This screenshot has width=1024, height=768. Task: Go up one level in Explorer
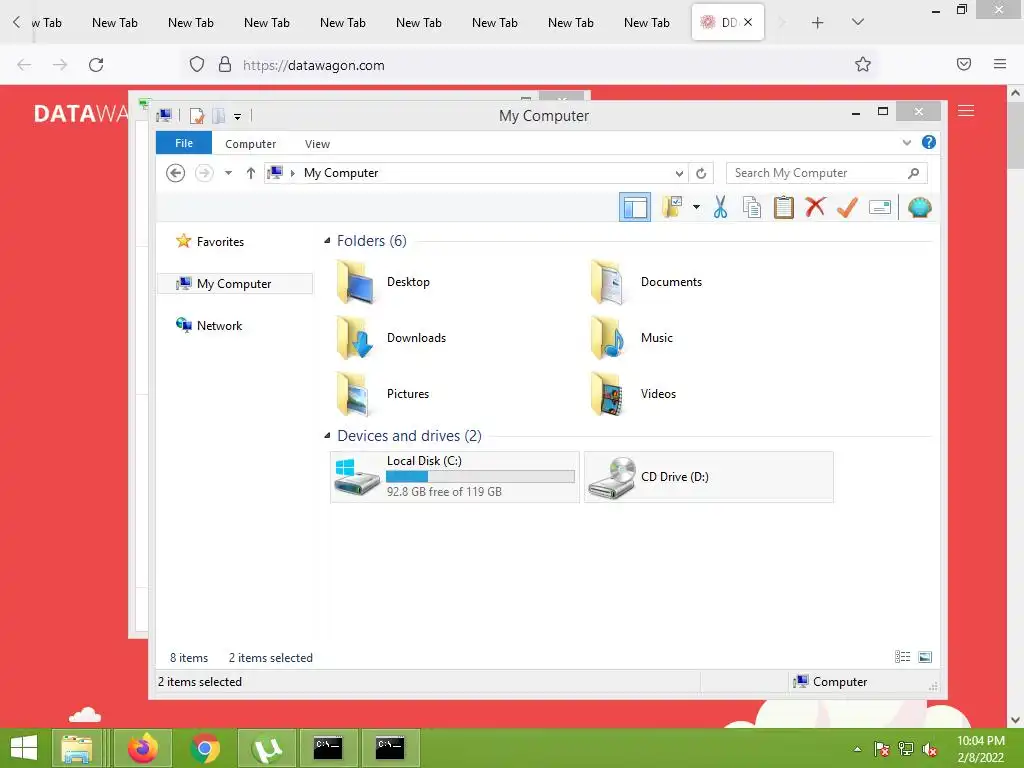[x=251, y=173]
